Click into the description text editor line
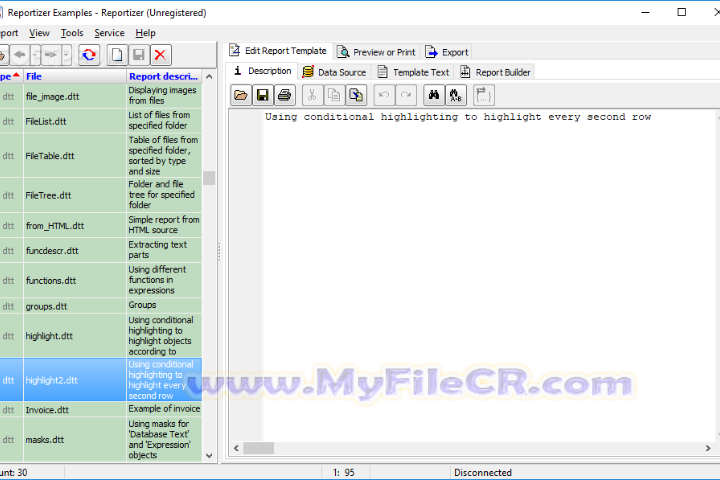 tap(458, 117)
